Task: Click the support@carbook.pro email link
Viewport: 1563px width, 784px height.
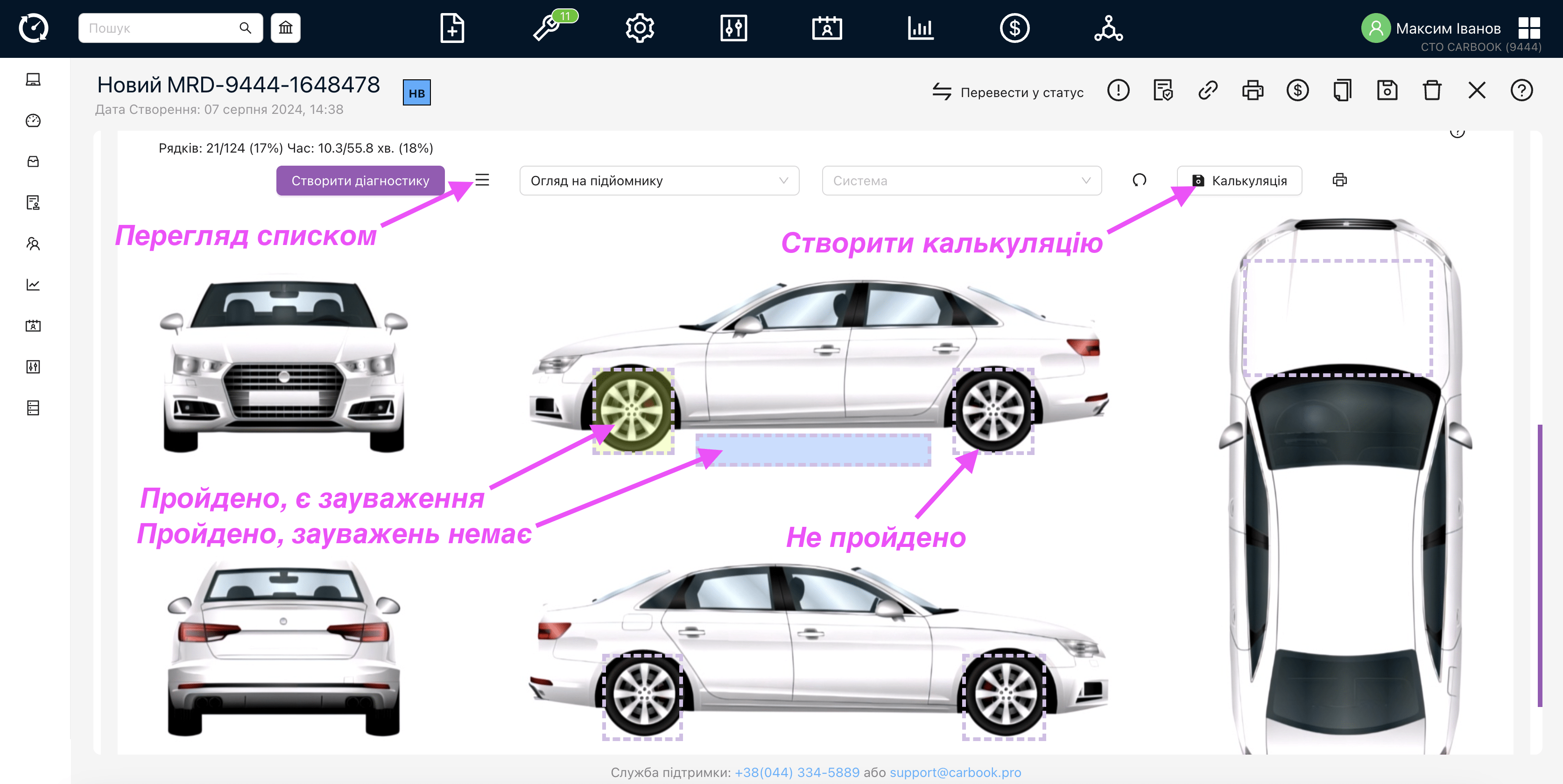Action: click(x=955, y=772)
